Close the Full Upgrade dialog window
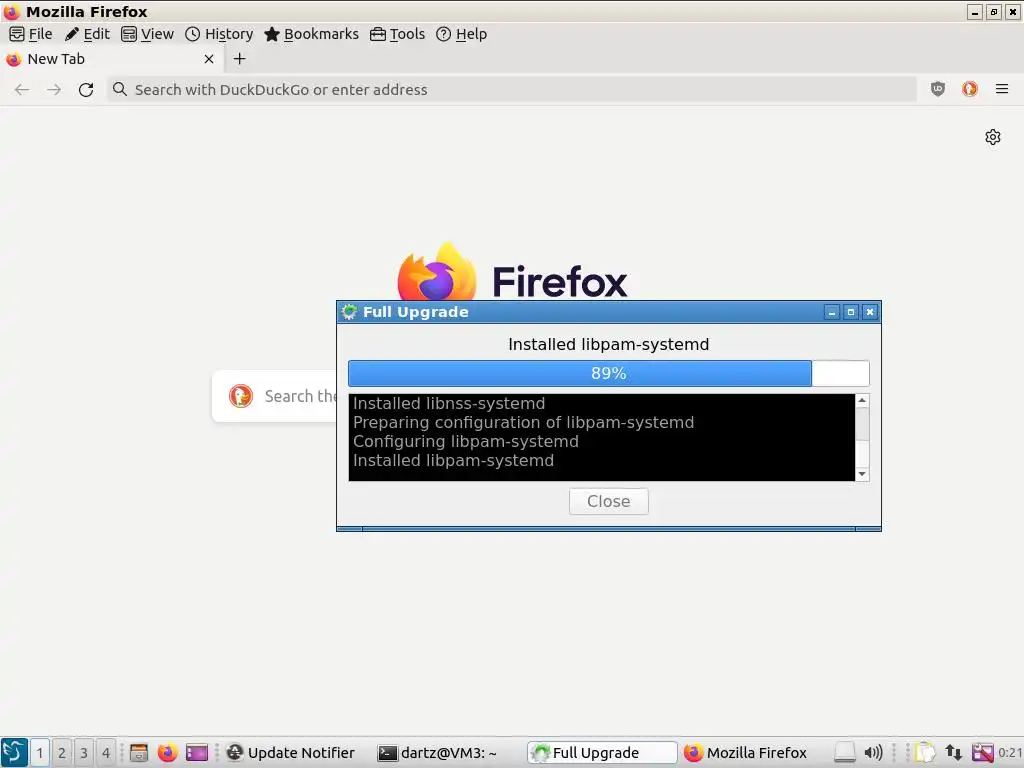 coord(870,312)
